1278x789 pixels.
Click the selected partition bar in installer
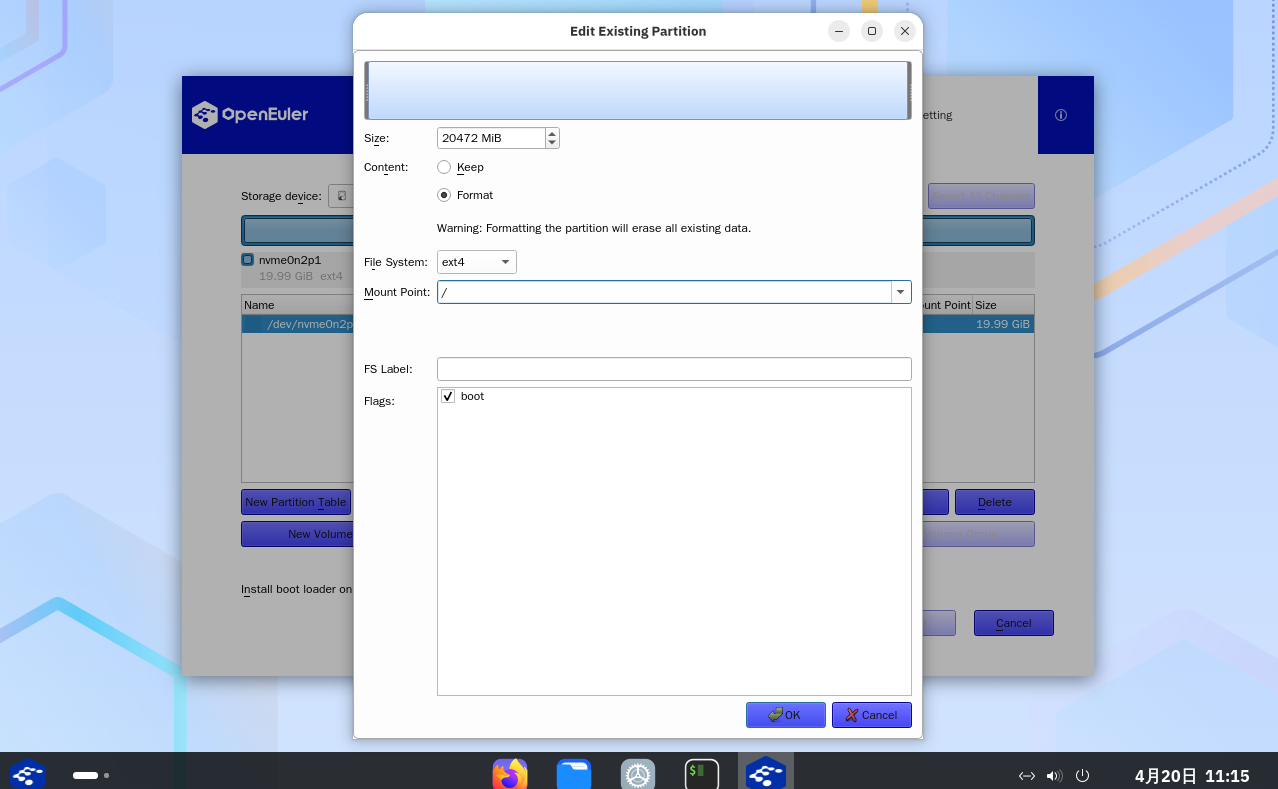click(977, 231)
